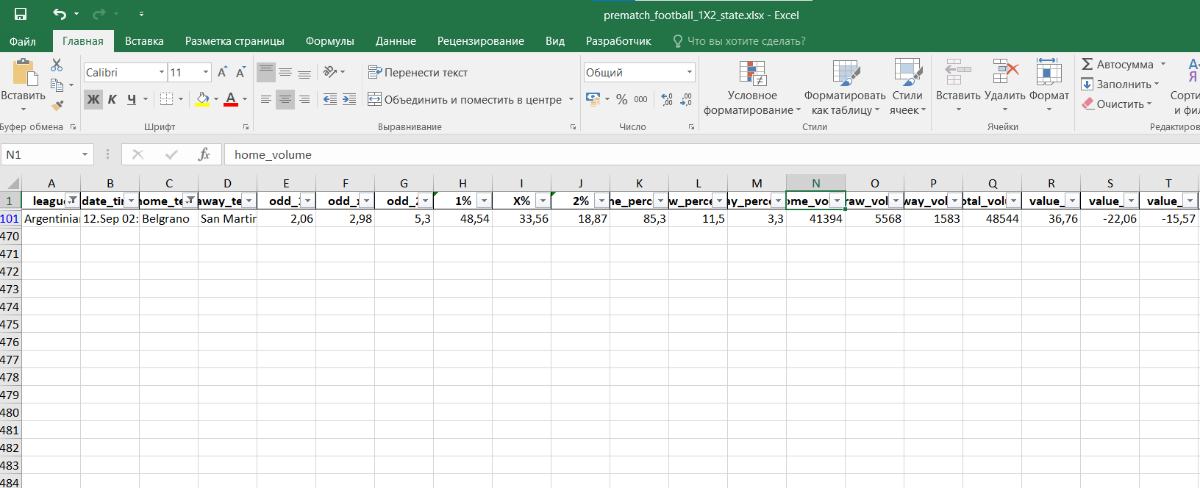Click the percent style icon
1200x488 pixels.
621,99
